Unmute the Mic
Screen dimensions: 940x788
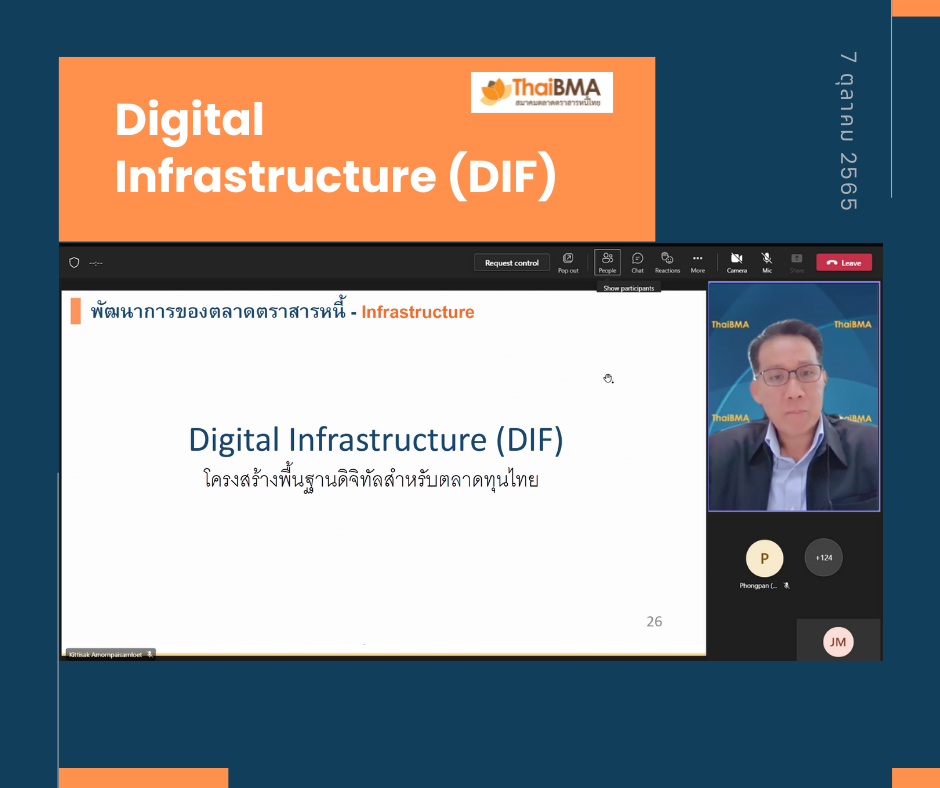click(767, 262)
